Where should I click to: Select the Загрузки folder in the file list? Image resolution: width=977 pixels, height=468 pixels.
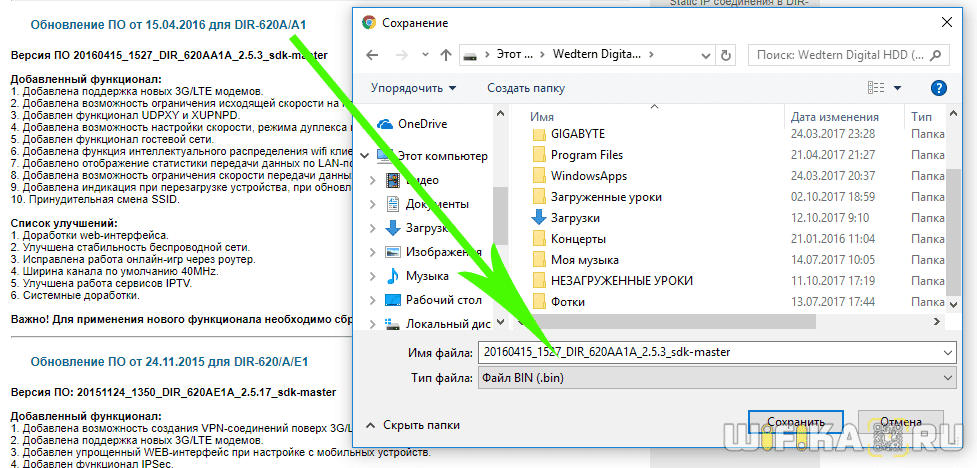[x=575, y=218]
